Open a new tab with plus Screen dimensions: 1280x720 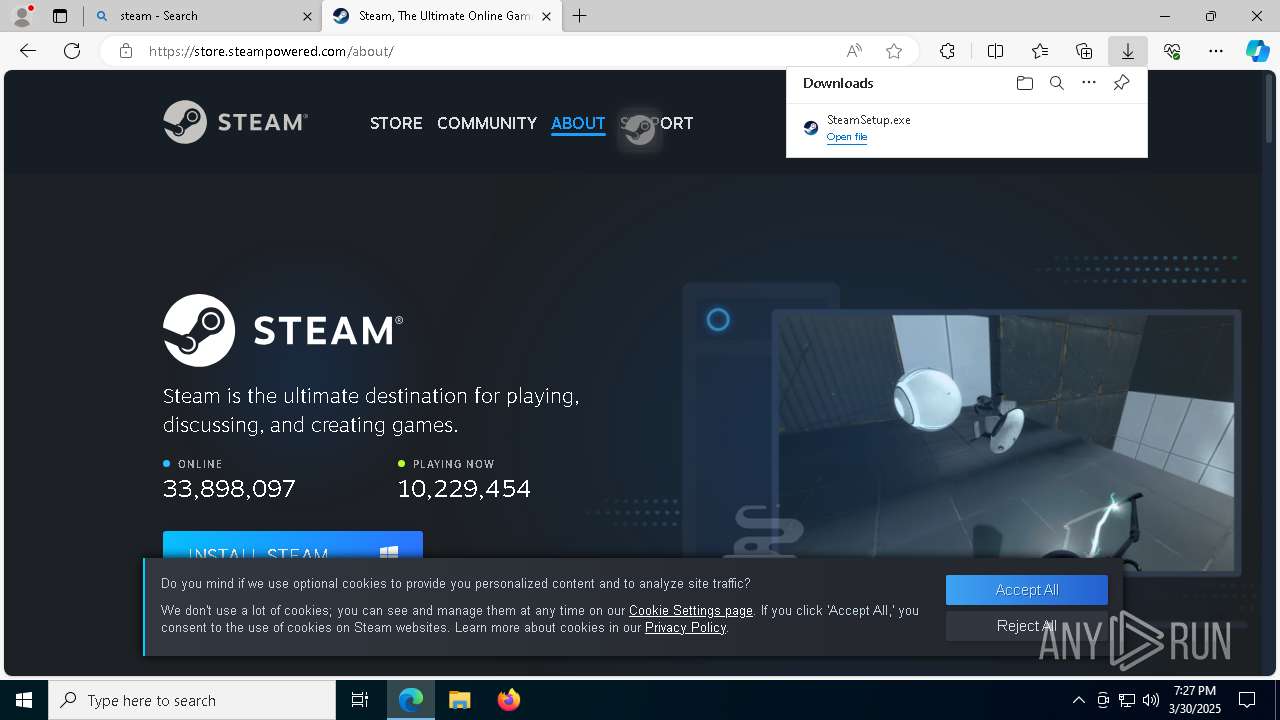579,16
